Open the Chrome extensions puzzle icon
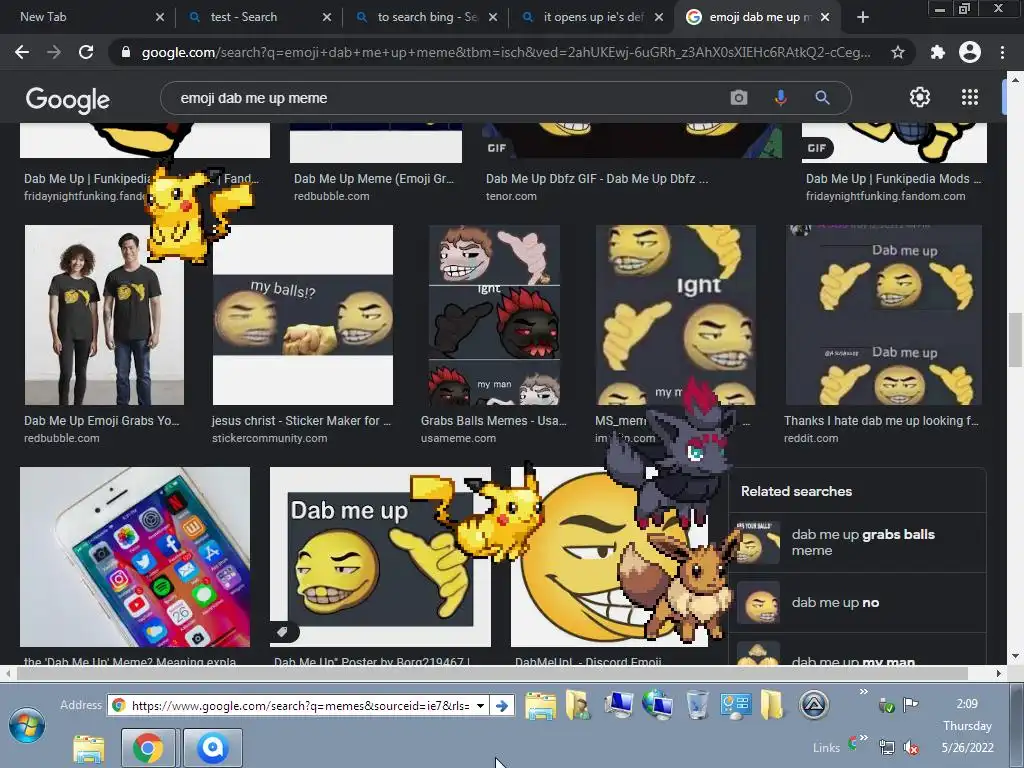 [x=938, y=52]
